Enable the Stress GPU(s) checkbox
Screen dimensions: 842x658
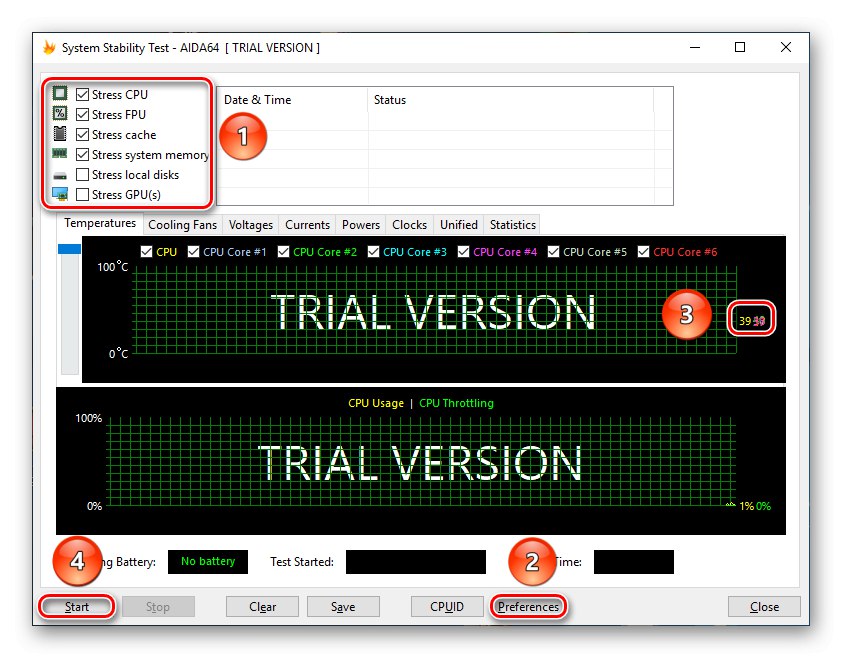click(x=82, y=194)
